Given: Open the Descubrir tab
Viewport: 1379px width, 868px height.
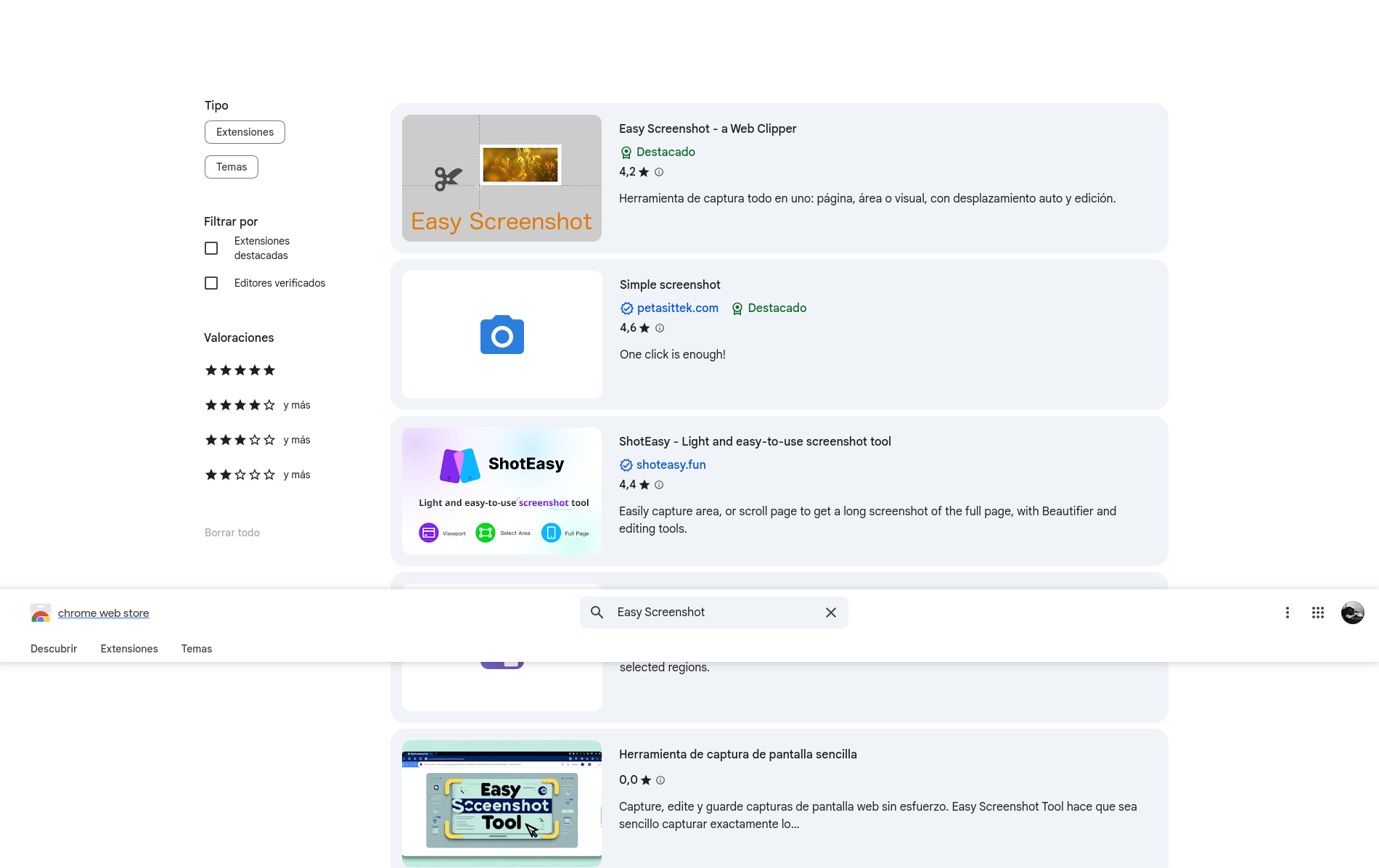Looking at the screenshot, I should point(54,649).
